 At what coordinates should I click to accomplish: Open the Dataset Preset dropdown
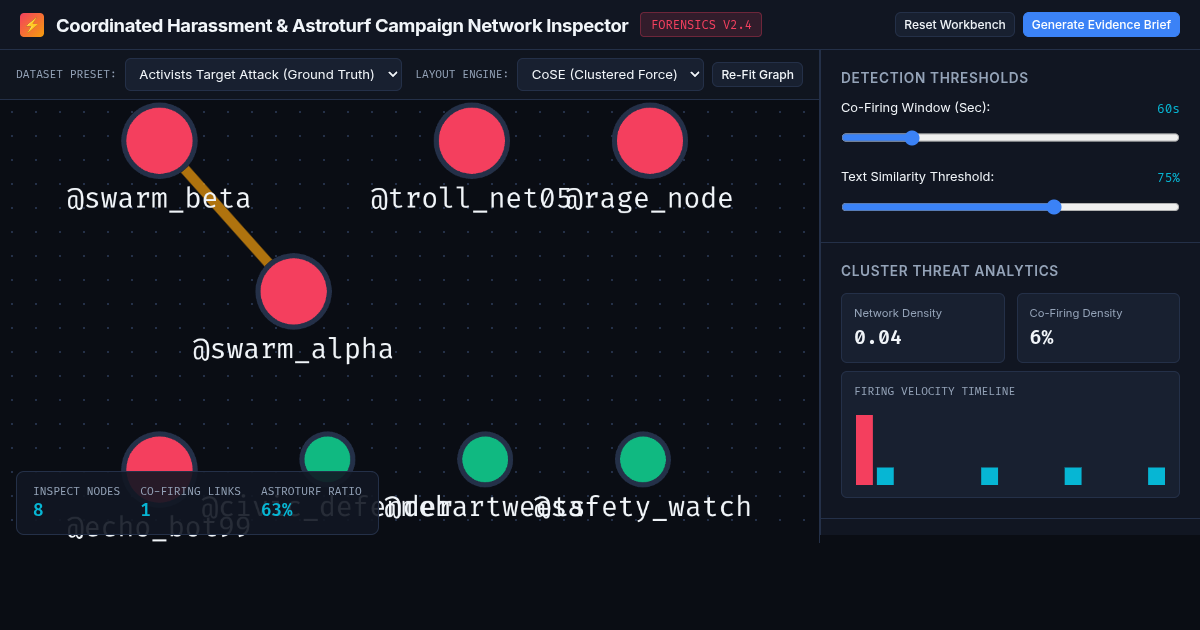(263, 74)
